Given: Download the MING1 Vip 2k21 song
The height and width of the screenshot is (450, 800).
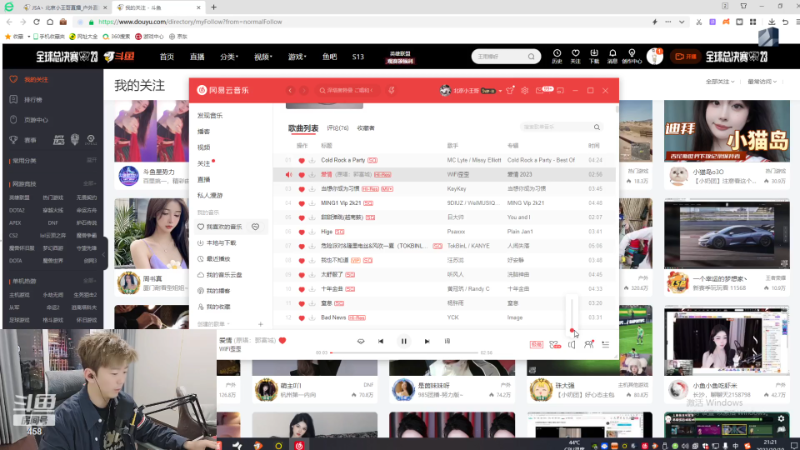Looking at the screenshot, I should (x=312, y=203).
